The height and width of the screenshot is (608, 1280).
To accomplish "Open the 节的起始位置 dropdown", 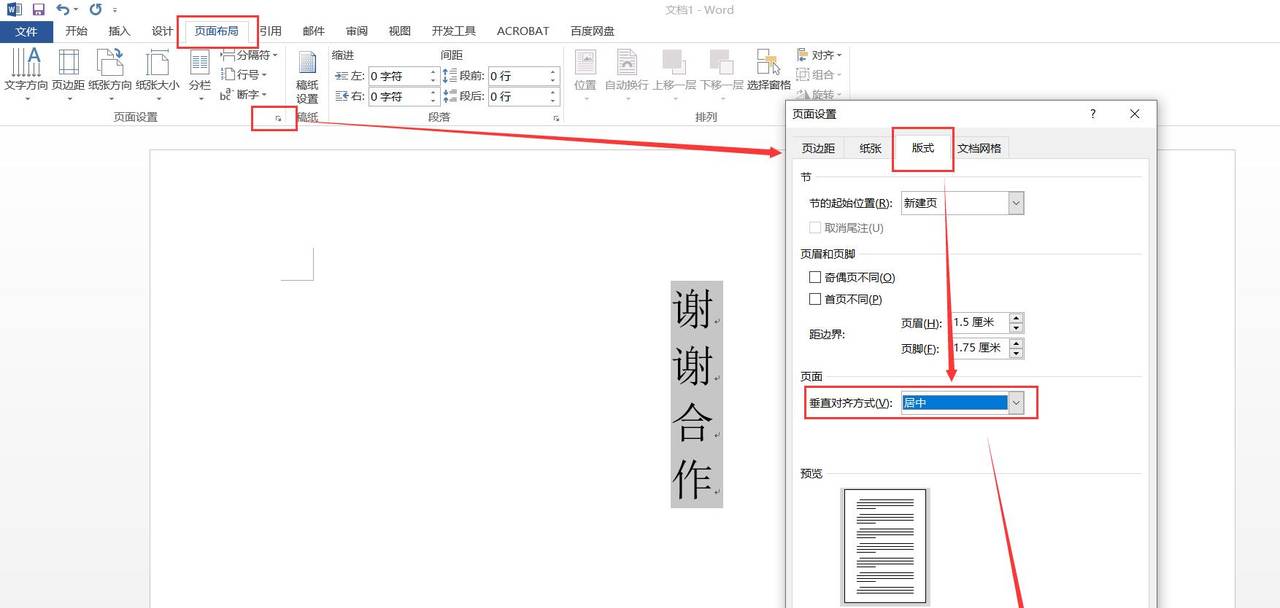I will click(x=1016, y=203).
